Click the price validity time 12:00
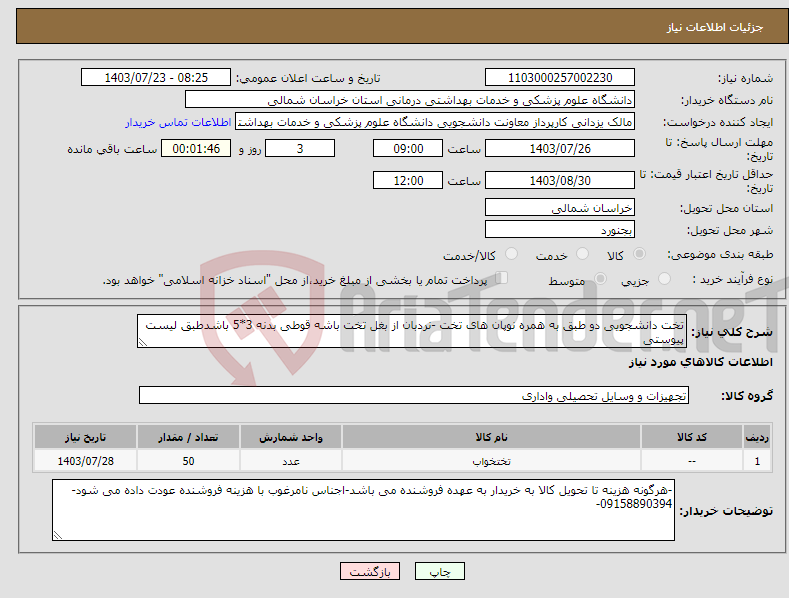 point(408,180)
